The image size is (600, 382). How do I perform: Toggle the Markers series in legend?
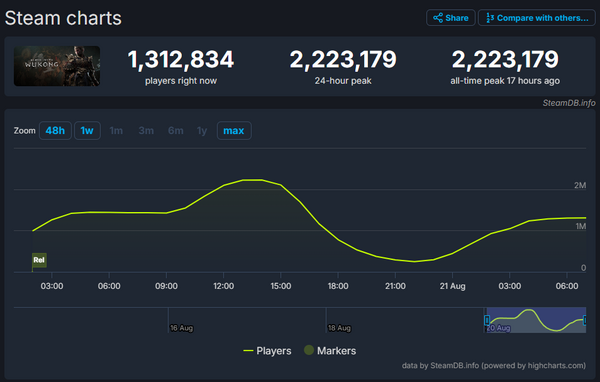click(x=330, y=351)
